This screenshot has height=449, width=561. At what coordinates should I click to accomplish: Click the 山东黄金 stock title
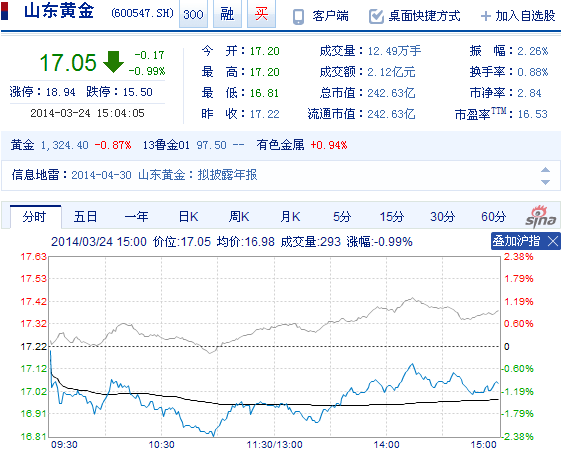pyautogui.click(x=59, y=11)
